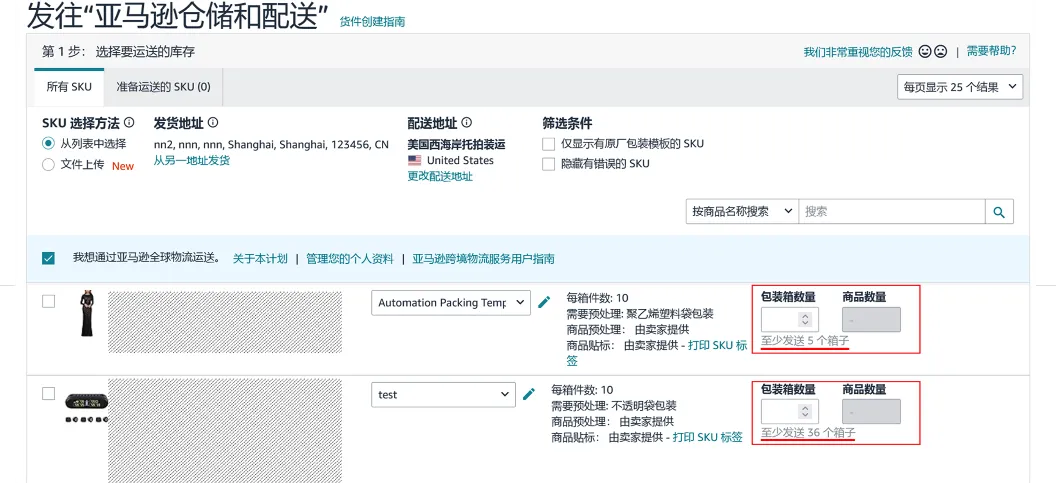This screenshot has width=1056, height=483.
Task: Open the 管理您的个人资料 link
Action: click(350, 259)
